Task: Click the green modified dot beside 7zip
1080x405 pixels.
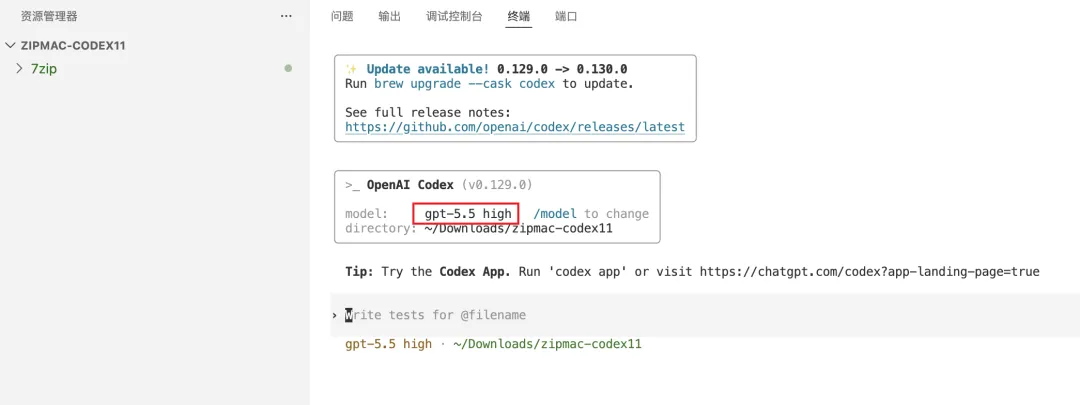Action: pos(288,68)
